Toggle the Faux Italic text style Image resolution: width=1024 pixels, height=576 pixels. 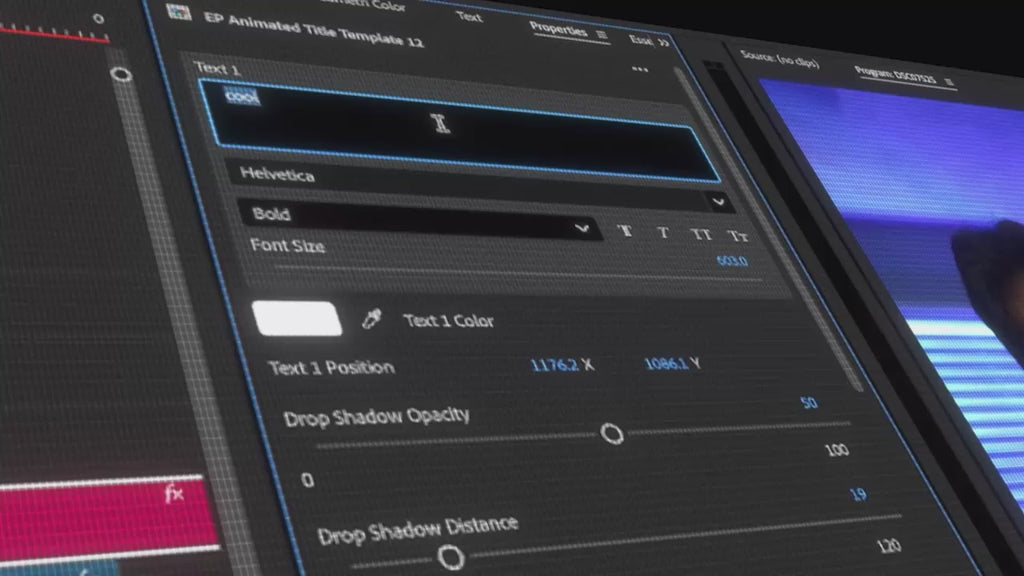[x=662, y=232]
